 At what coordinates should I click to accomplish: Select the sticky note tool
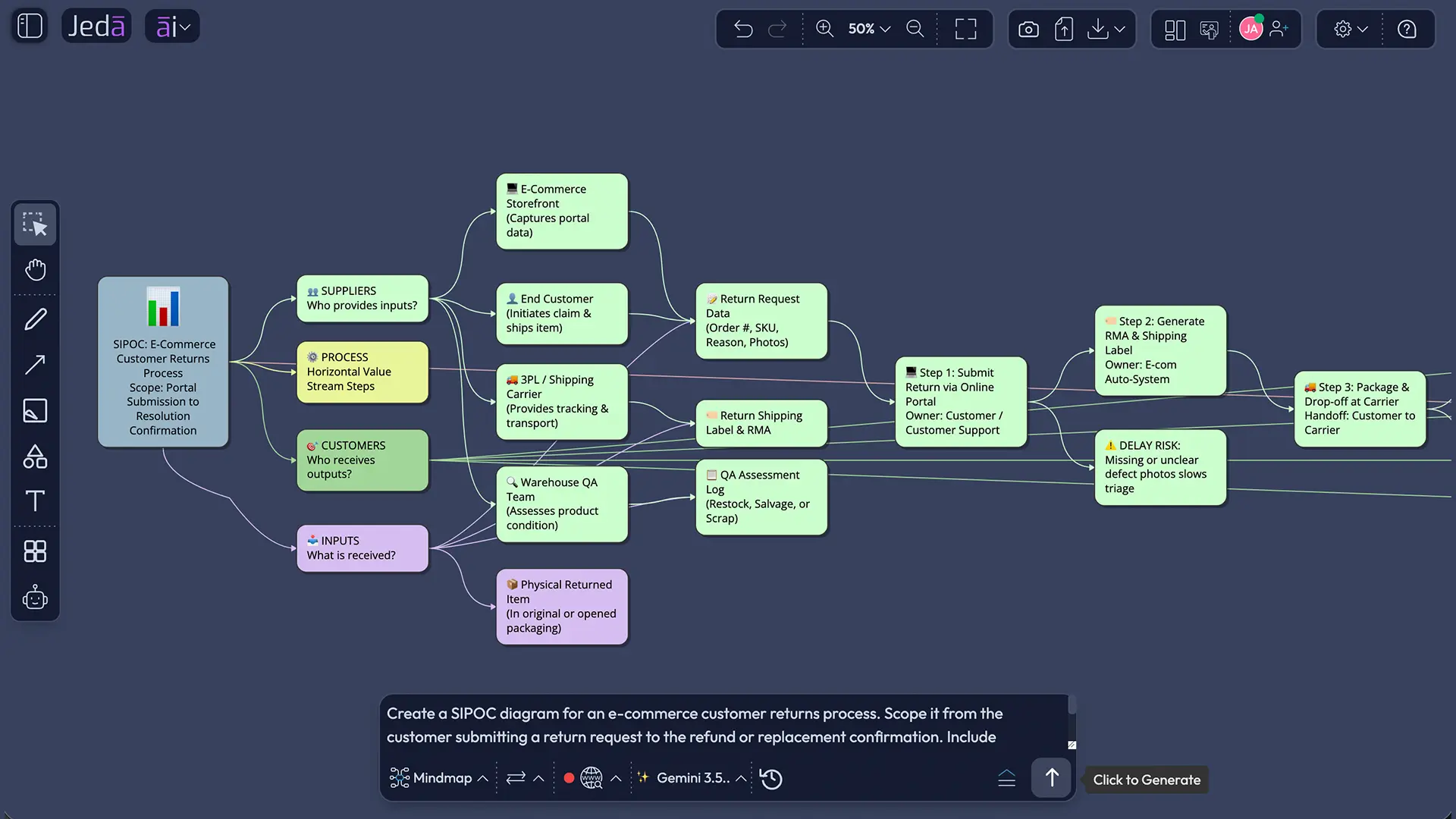point(35,410)
